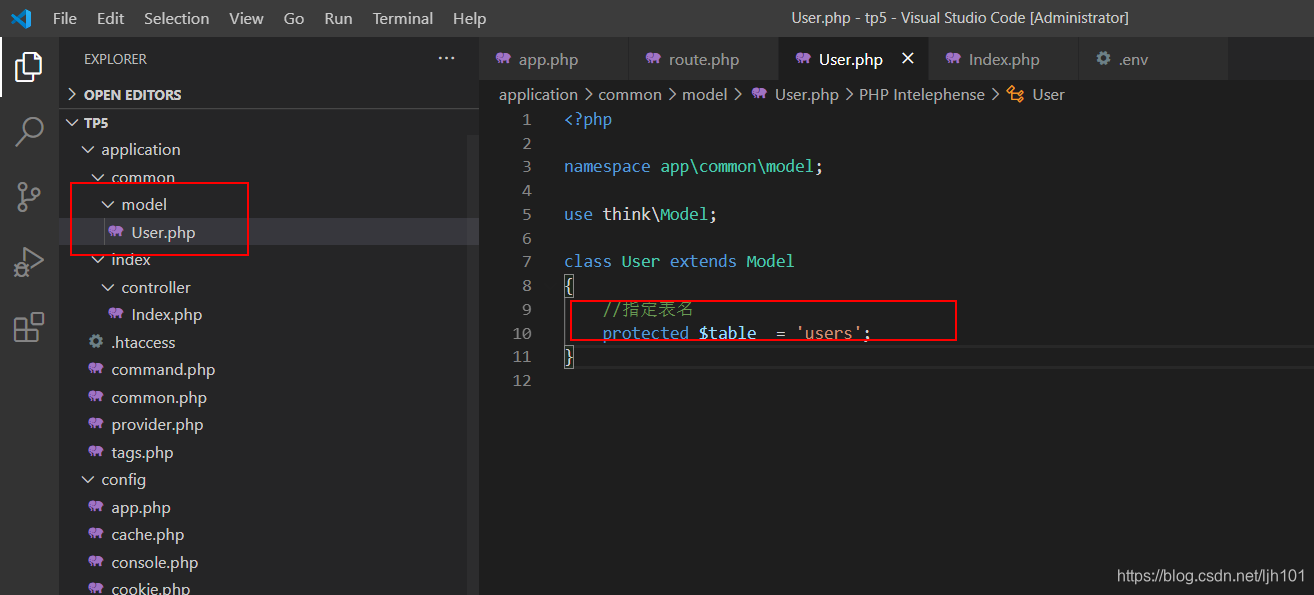Open the Terminal menu
The width and height of the screenshot is (1314, 595).
pos(402,18)
